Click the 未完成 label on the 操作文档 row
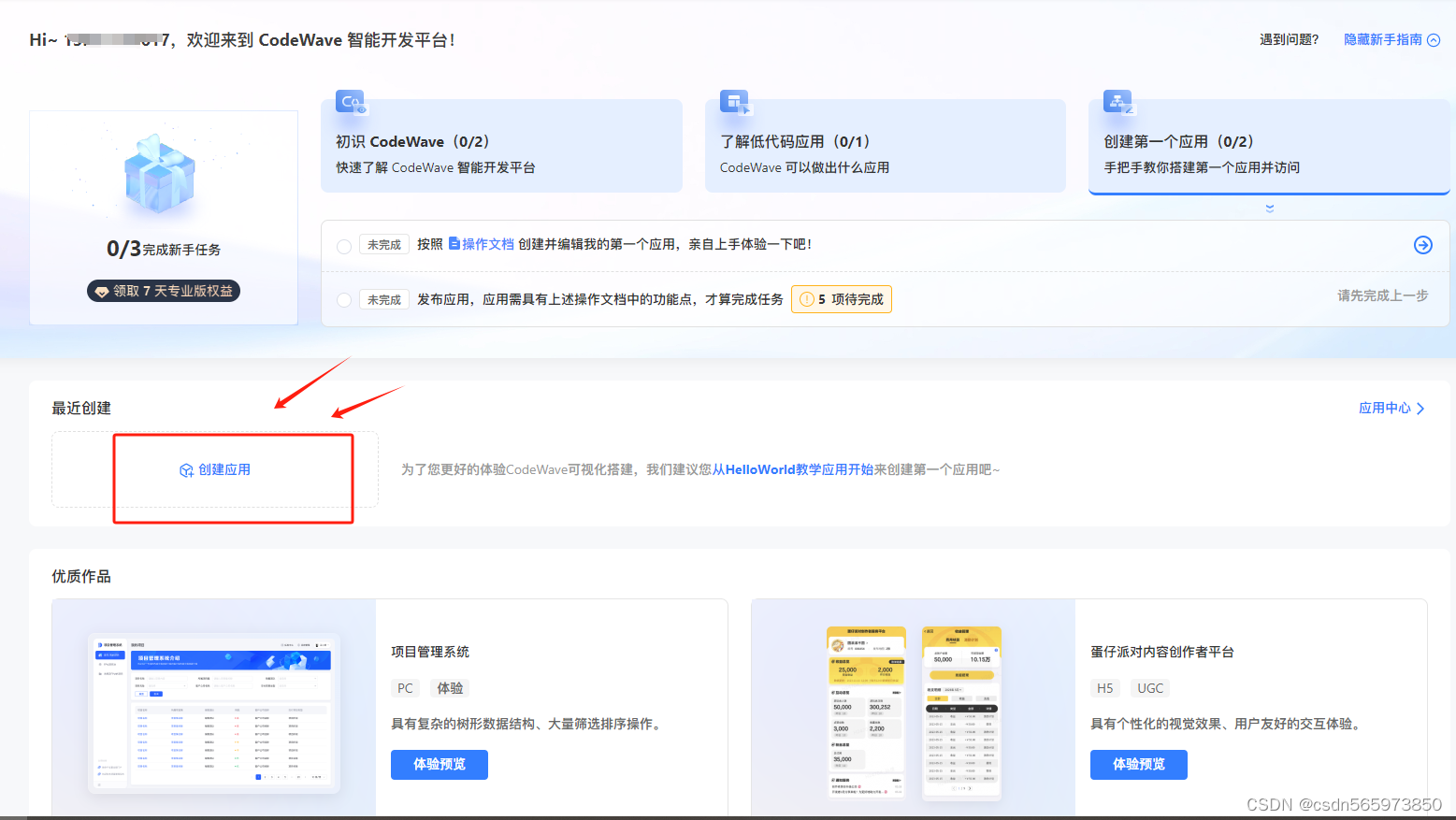This screenshot has width=1456, height=820. (384, 245)
